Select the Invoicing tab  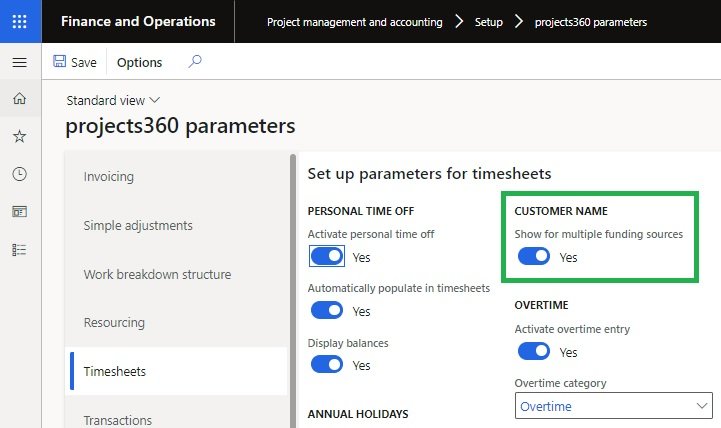[x=109, y=177]
